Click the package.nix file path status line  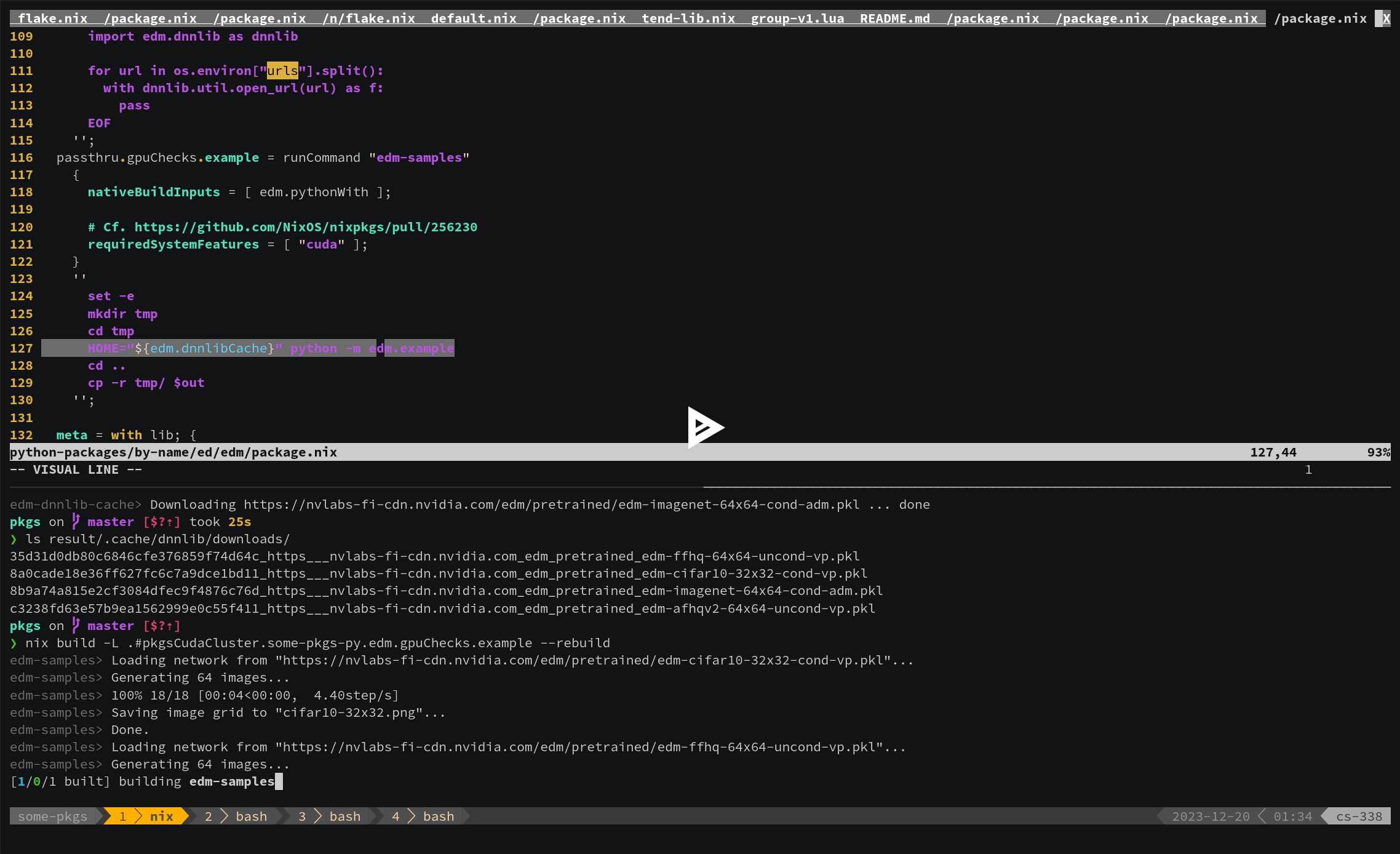pos(173,452)
